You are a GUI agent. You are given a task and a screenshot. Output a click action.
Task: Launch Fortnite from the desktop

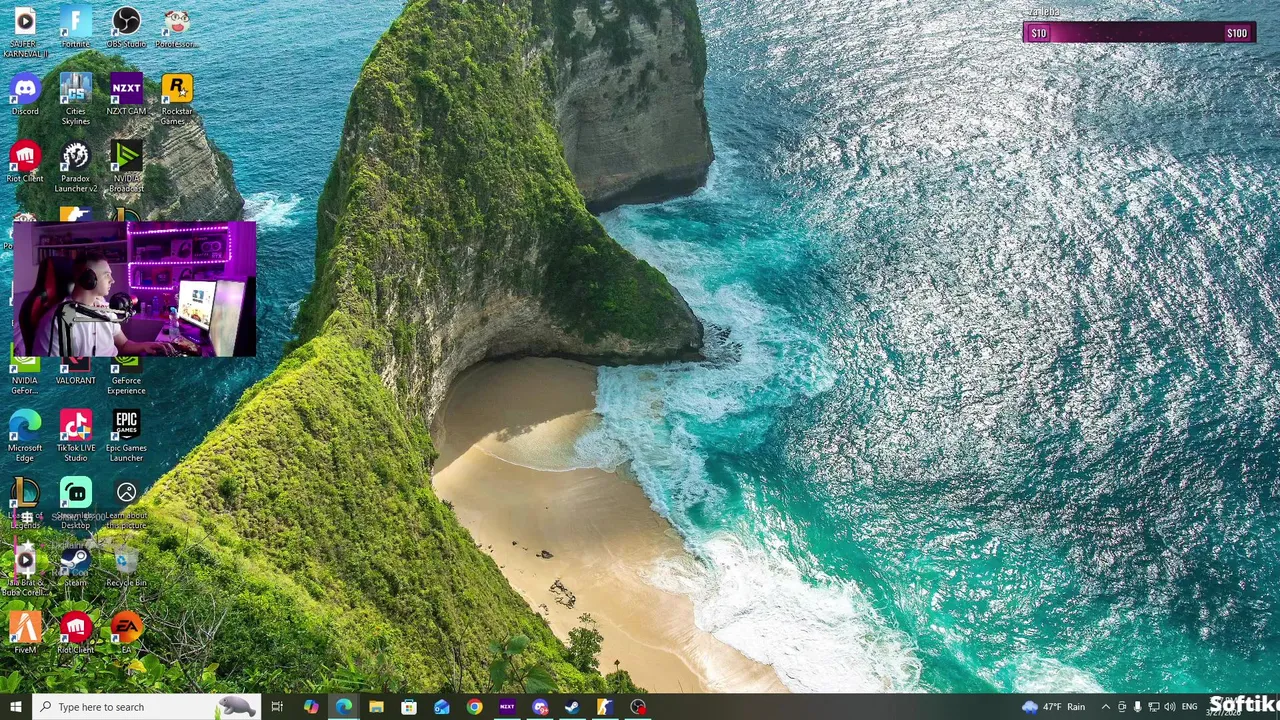tap(75, 27)
